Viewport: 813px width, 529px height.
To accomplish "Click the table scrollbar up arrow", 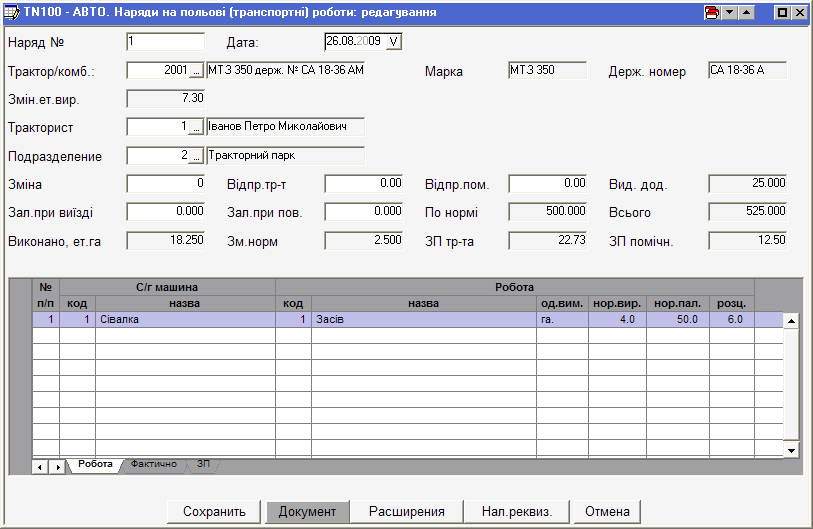I will click(x=791, y=321).
